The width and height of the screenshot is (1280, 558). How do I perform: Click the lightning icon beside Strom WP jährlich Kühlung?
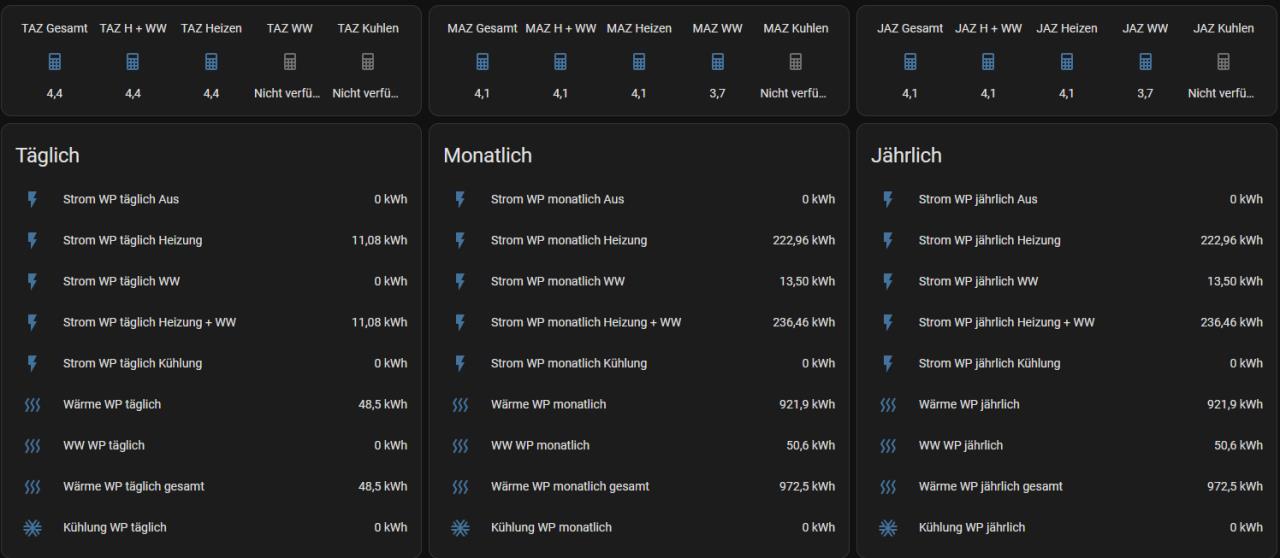click(888, 363)
